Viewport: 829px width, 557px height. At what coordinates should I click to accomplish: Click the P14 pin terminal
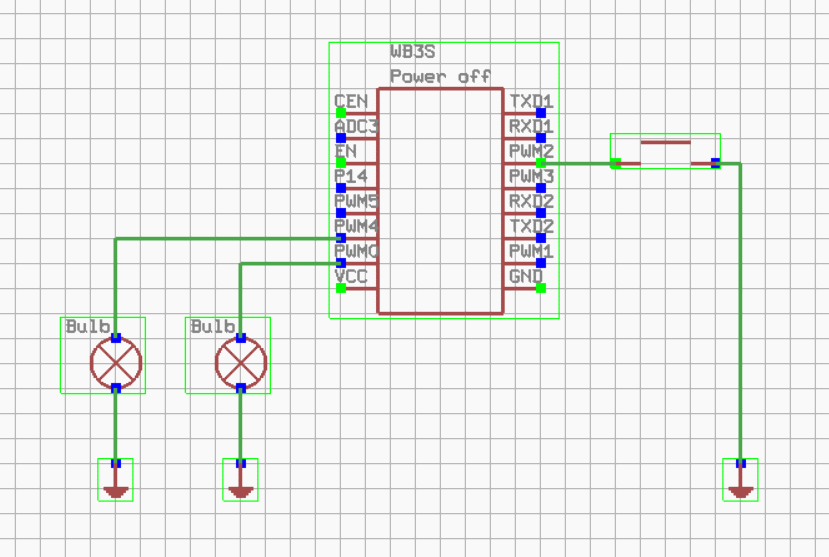pyautogui.click(x=341, y=188)
